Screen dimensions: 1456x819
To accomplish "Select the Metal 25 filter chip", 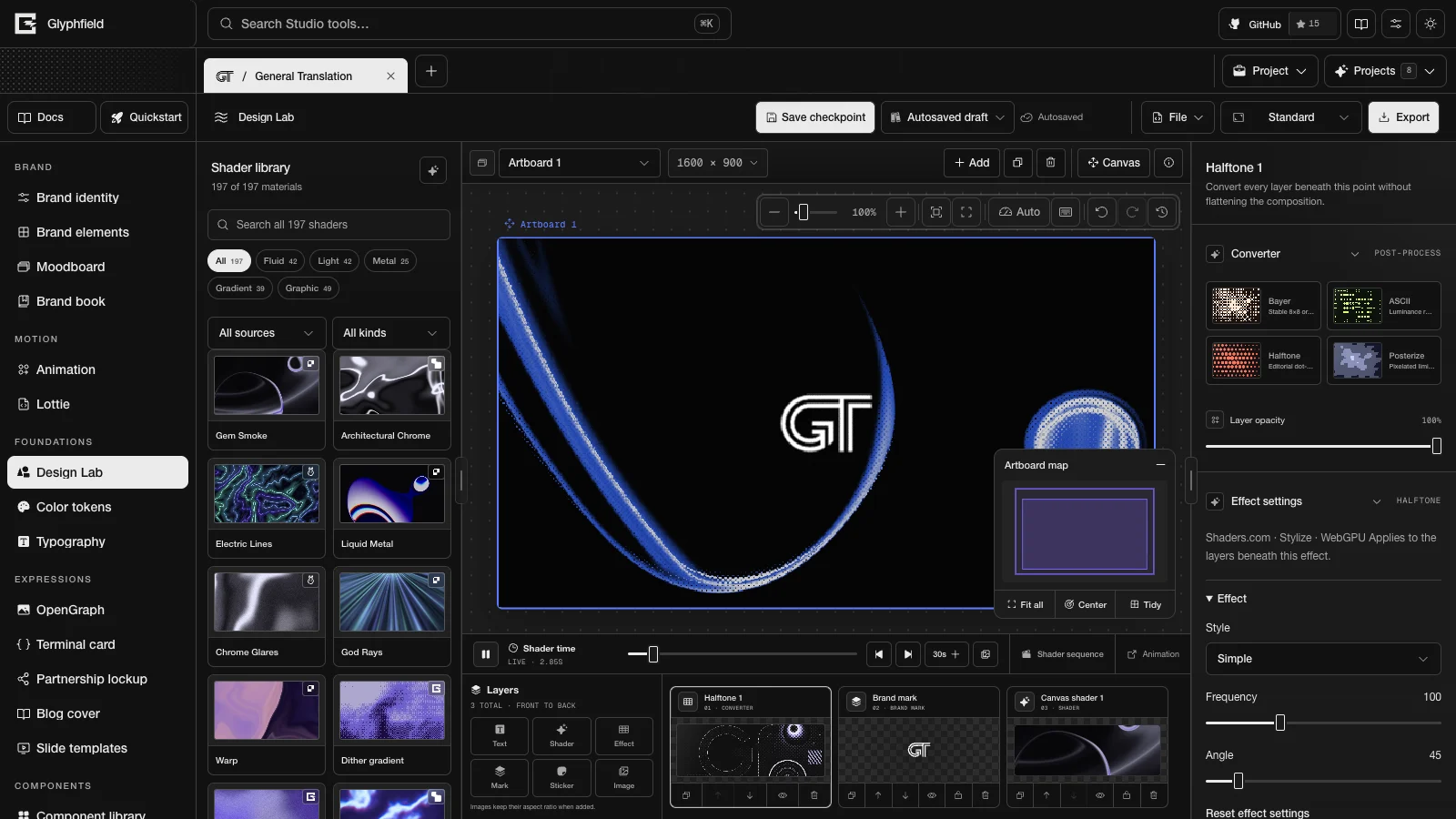I will (x=390, y=261).
